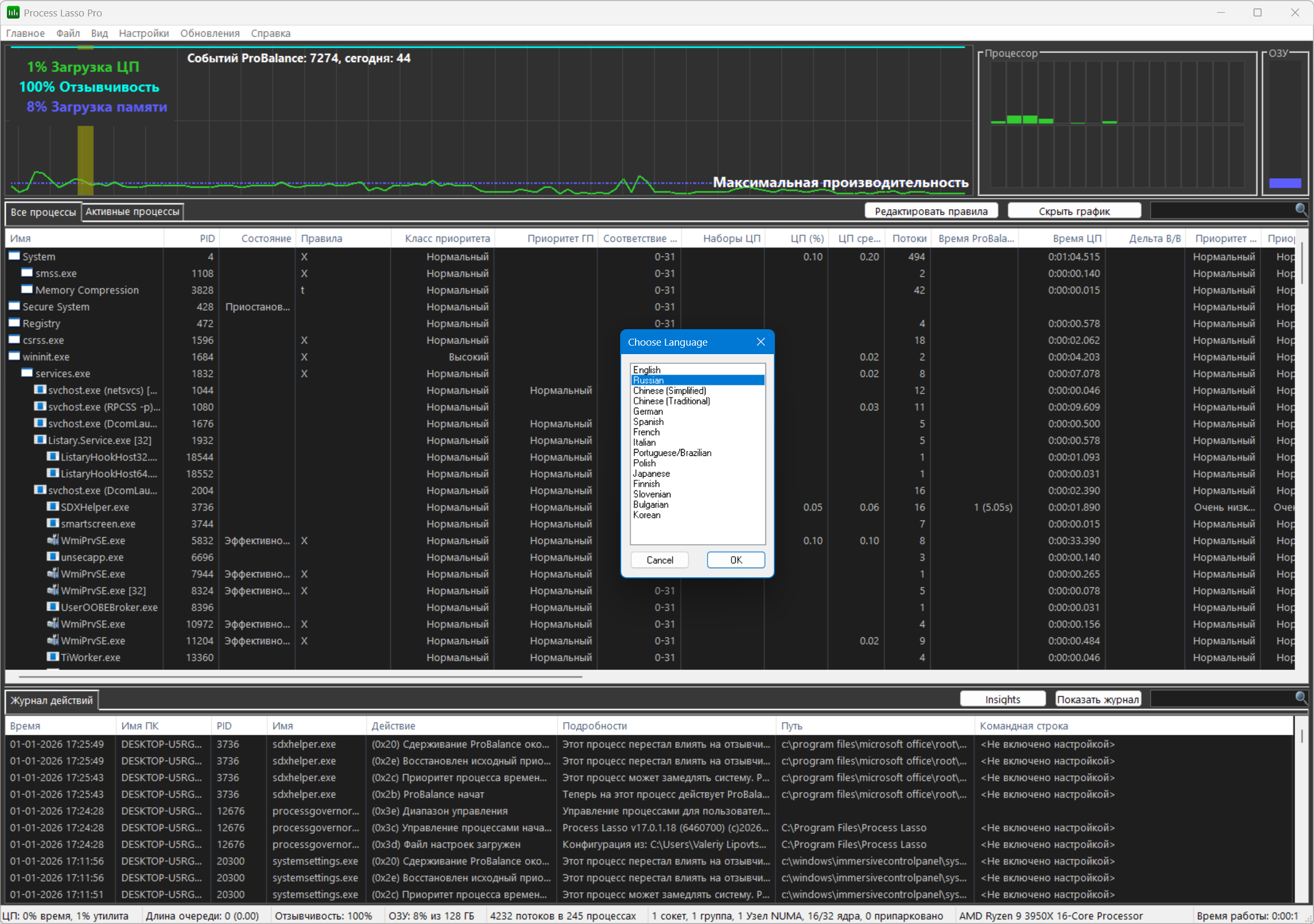Click the SDXHelper.exe process icon

coord(52,507)
